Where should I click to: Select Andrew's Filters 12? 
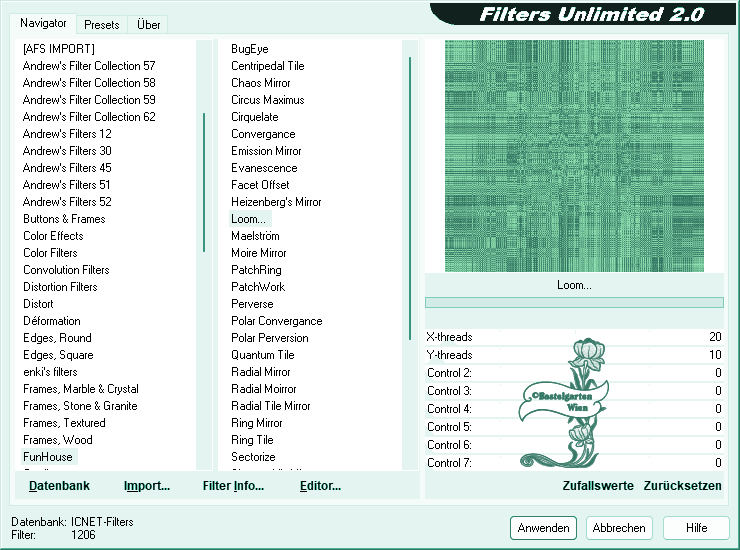(67, 134)
